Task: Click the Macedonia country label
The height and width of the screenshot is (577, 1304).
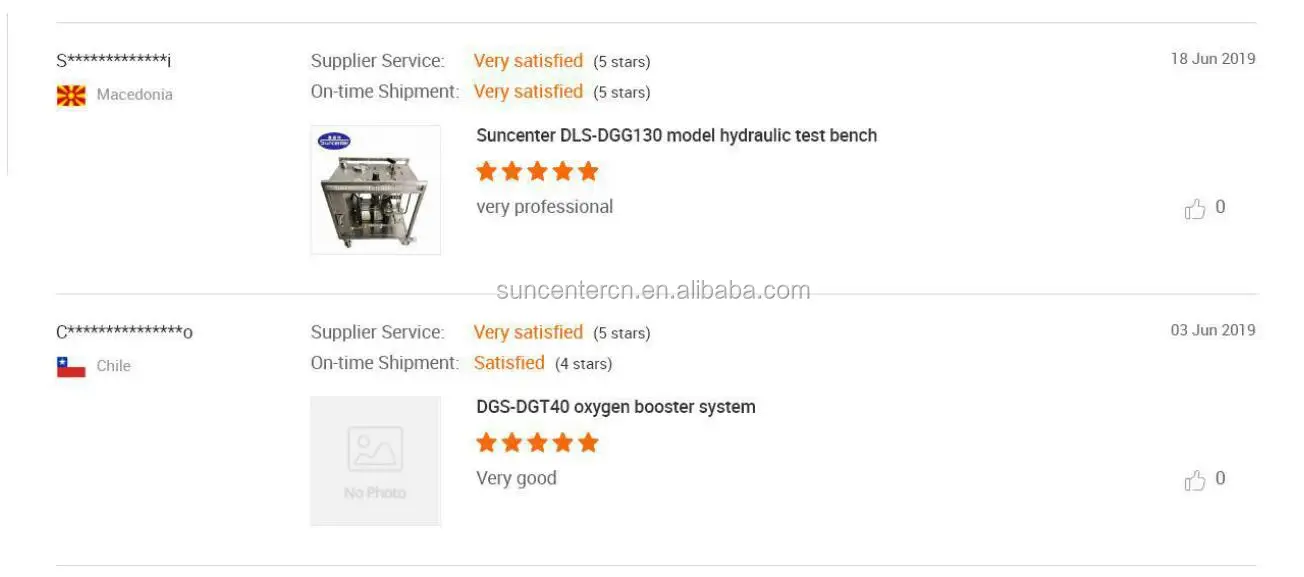Action: coord(134,95)
